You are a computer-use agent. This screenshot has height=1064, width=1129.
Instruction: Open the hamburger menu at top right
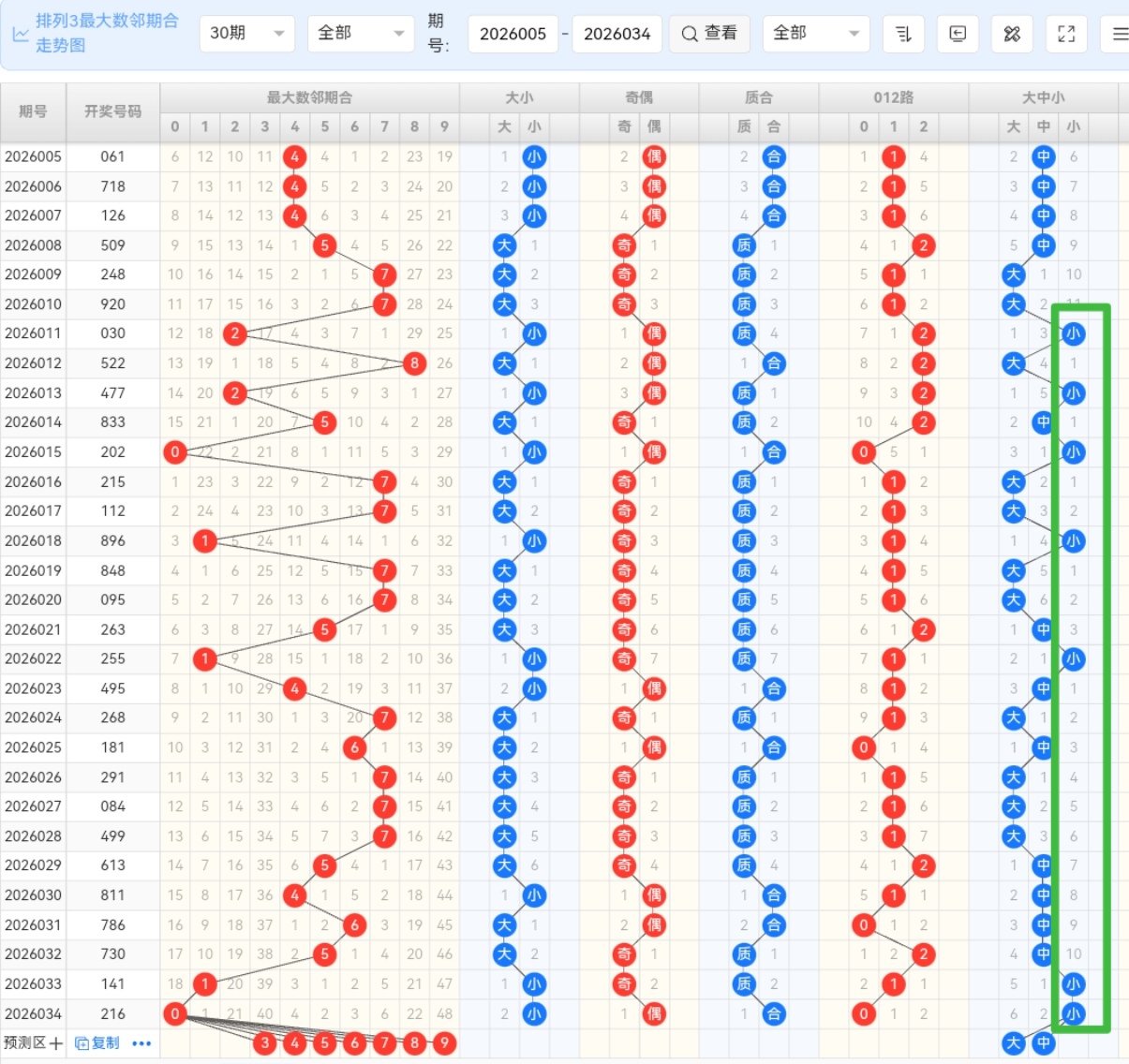pos(1119,34)
